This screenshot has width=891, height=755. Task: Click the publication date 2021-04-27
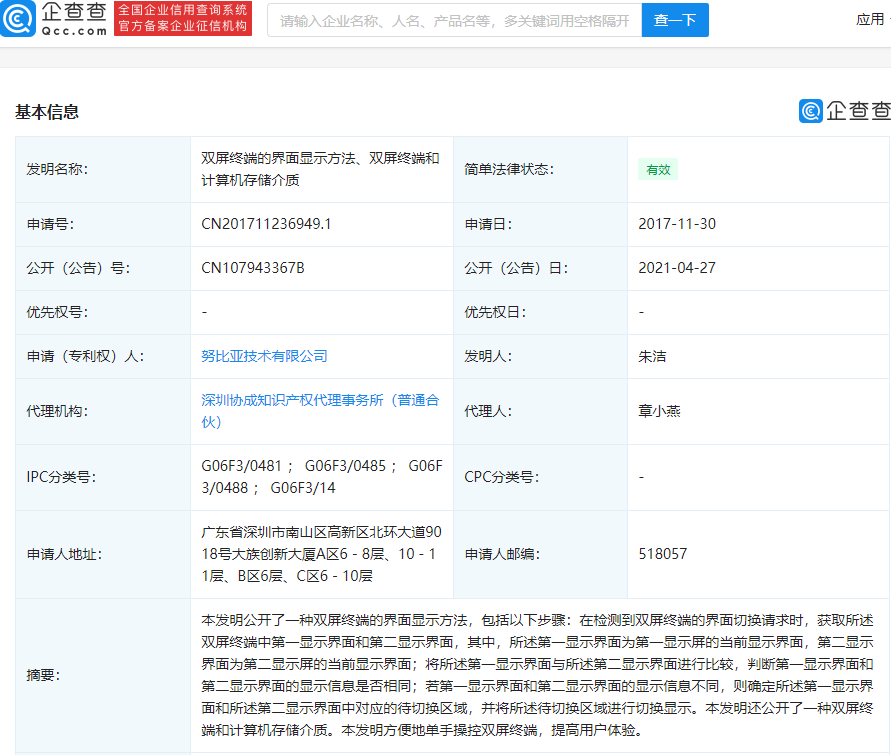tap(677, 268)
